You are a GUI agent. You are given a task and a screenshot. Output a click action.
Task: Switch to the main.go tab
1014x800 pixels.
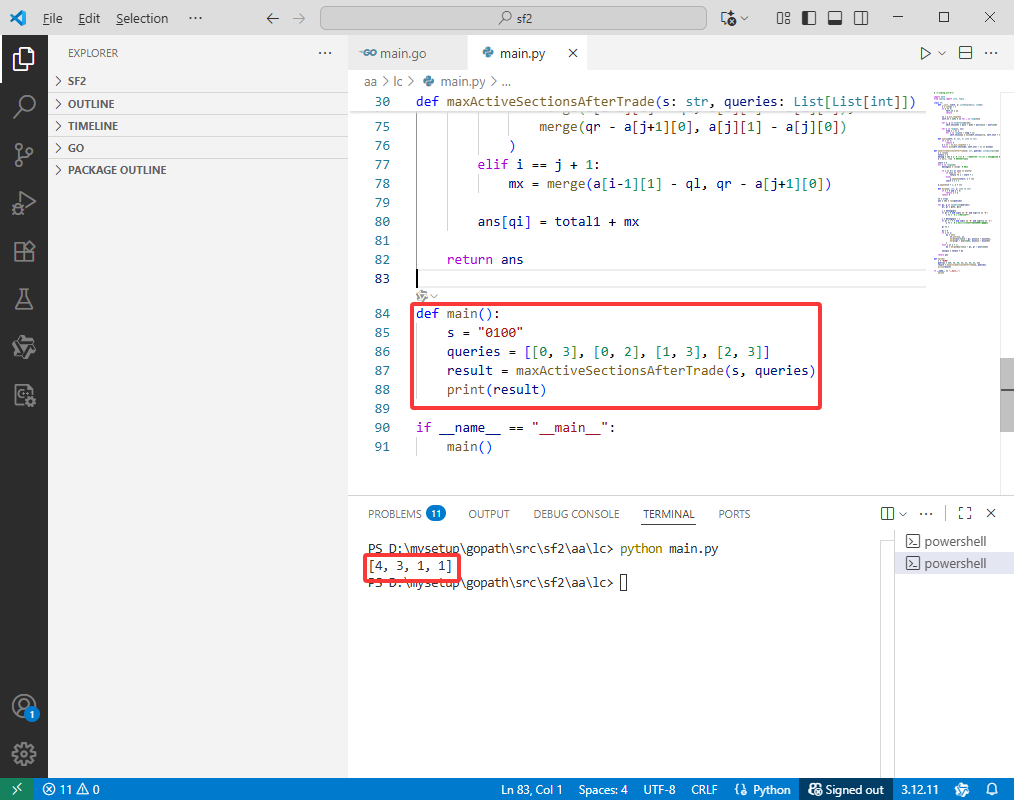[x=407, y=53]
